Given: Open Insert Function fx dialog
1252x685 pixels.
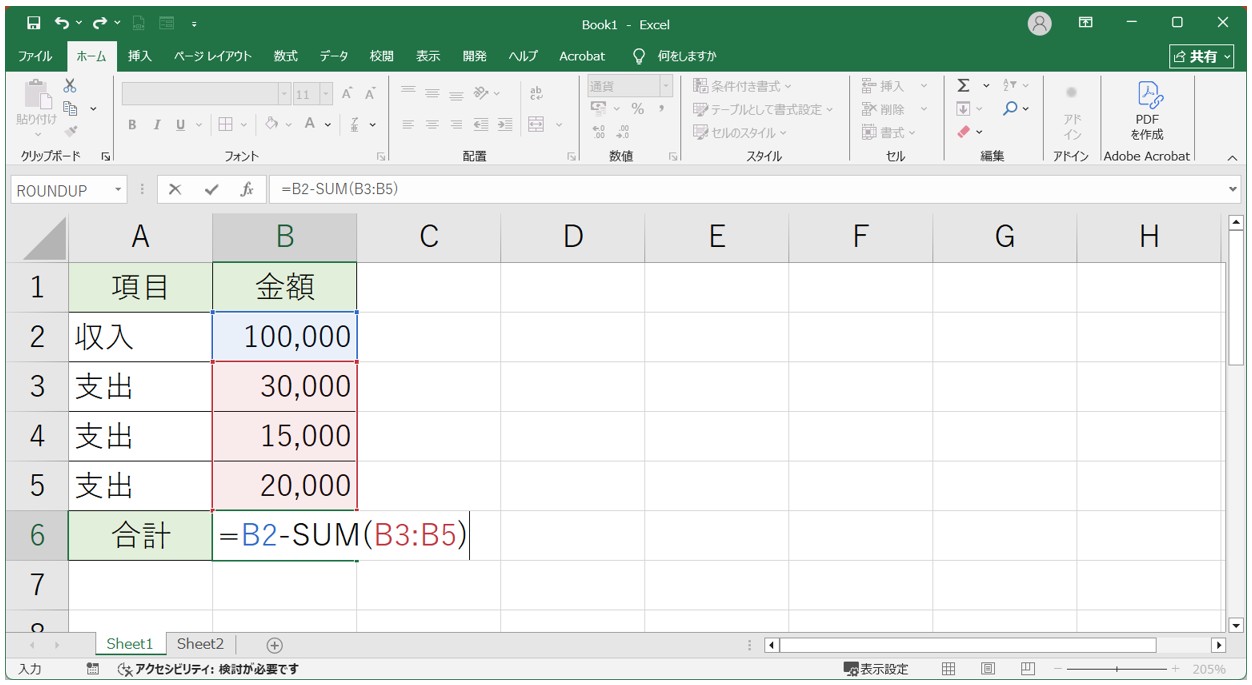Looking at the screenshot, I should coord(246,189).
